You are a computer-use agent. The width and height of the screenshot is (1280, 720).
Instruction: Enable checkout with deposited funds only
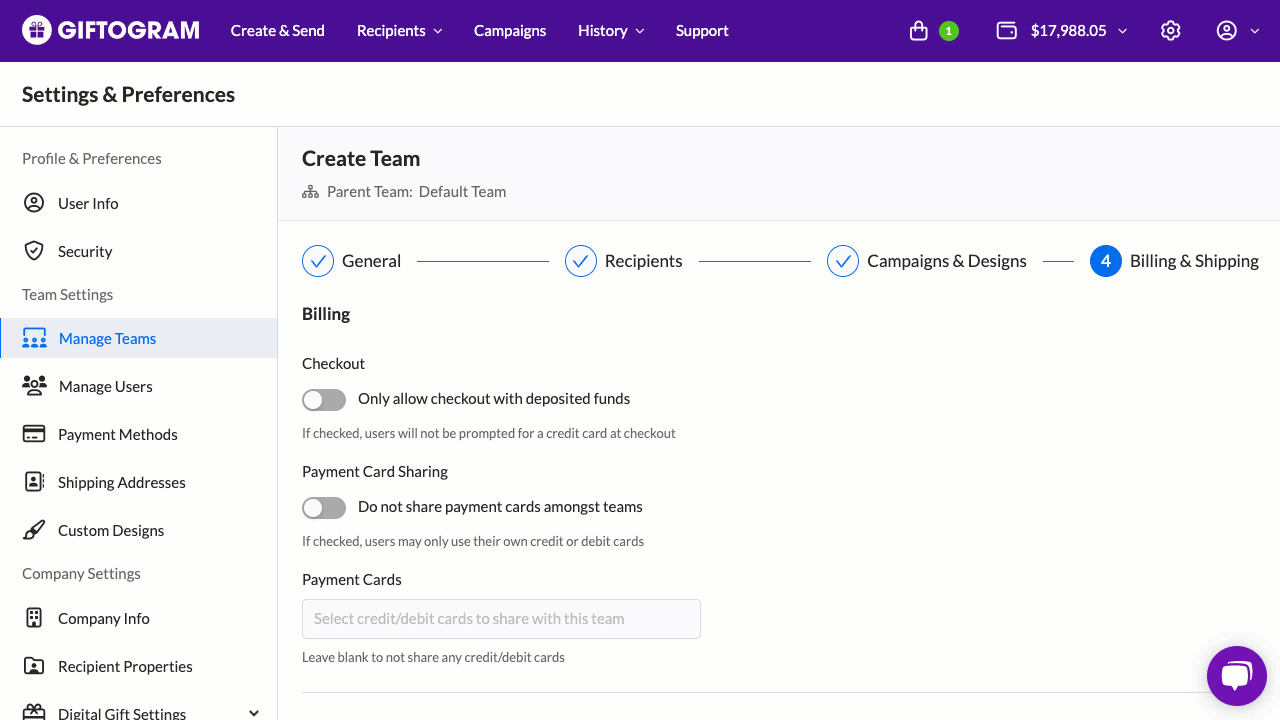(x=324, y=399)
